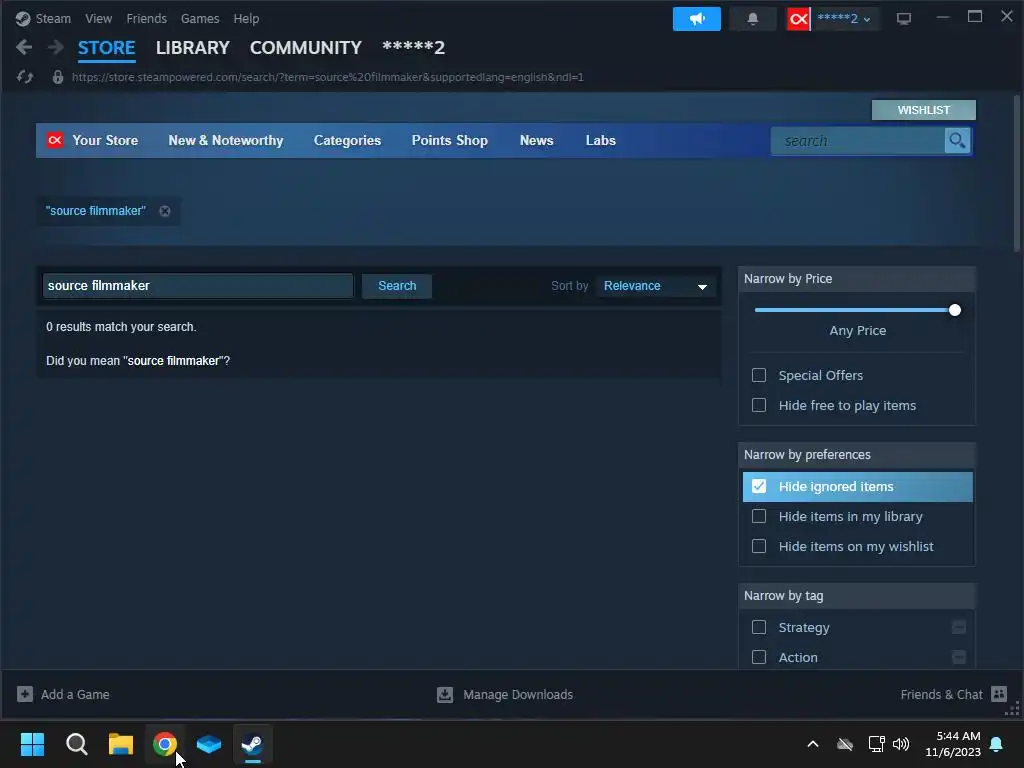Open File Explorer from taskbar
This screenshot has height=768, width=1024.
click(x=121, y=744)
